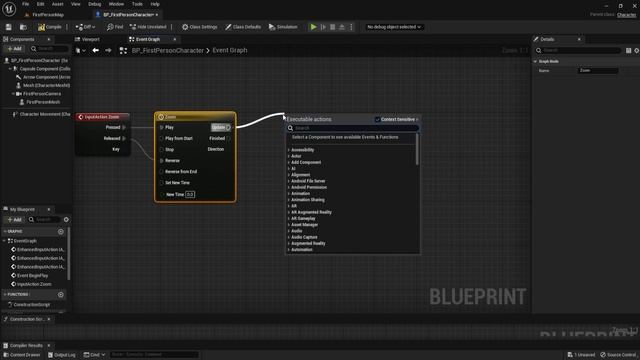640x360 pixels.
Task: Toggle Hide Unrelated nodes
Action: click(148, 27)
